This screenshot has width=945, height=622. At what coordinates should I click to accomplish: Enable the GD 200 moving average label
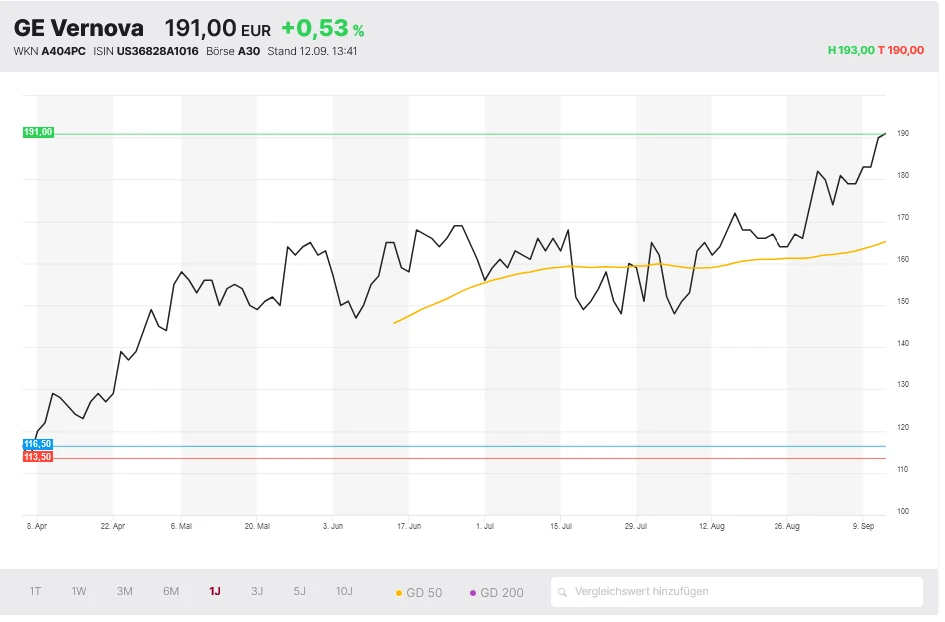(x=501, y=592)
